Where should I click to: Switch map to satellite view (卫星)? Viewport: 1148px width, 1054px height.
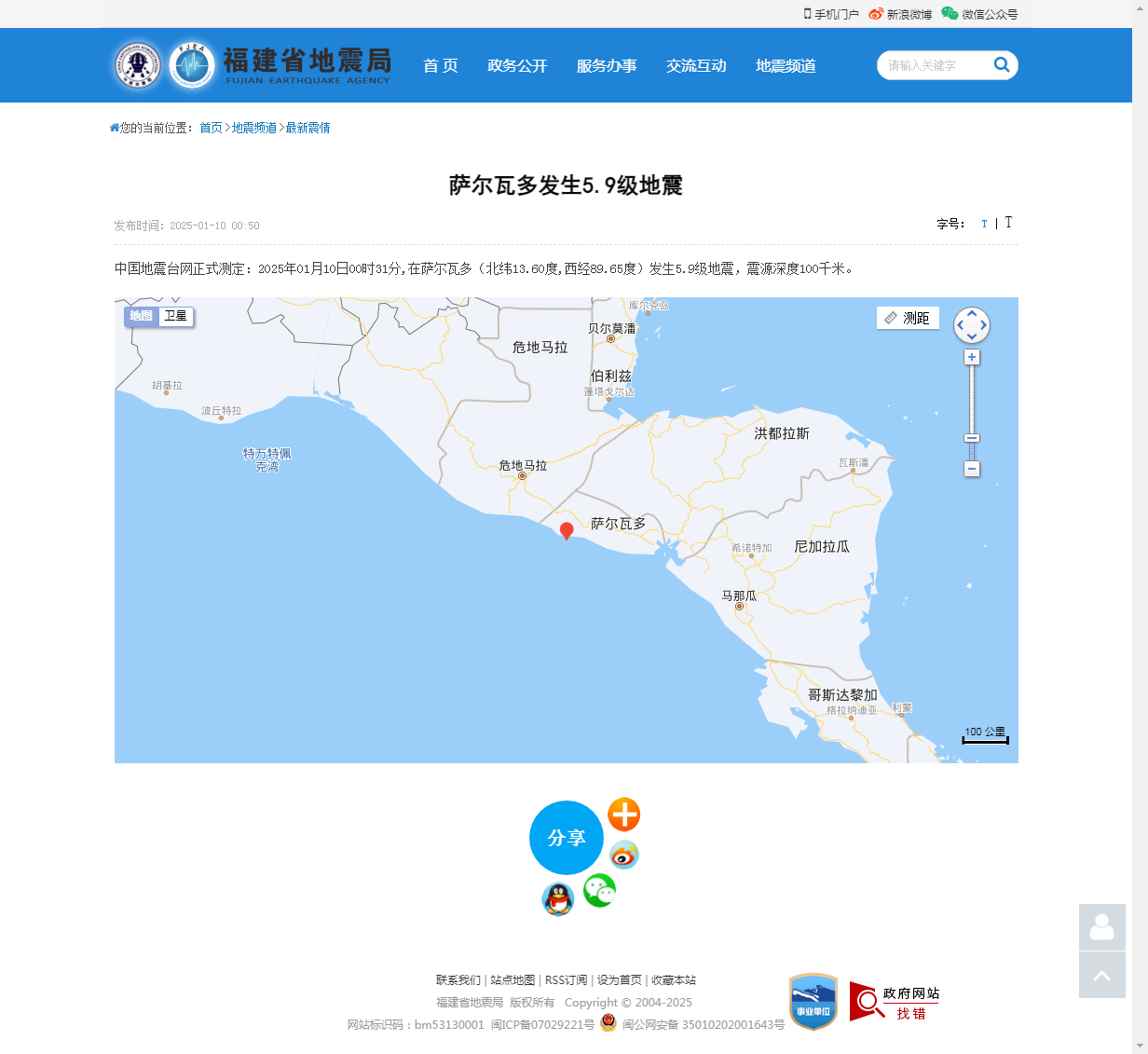pyautogui.click(x=176, y=316)
